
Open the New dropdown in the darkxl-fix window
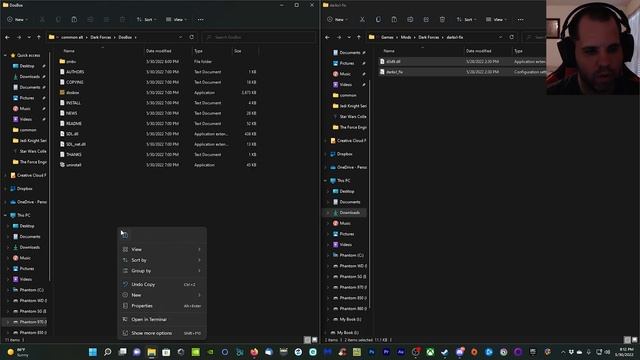tap(337, 20)
